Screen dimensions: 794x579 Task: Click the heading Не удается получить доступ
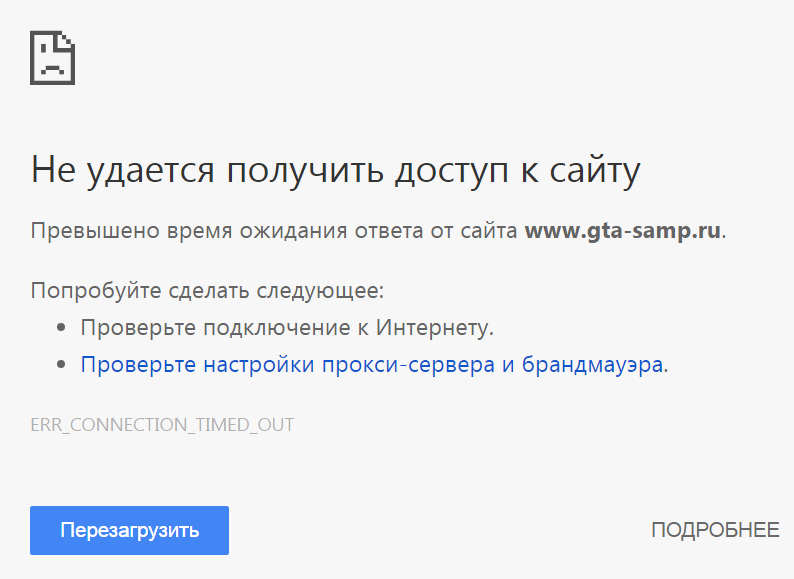pos(335,170)
